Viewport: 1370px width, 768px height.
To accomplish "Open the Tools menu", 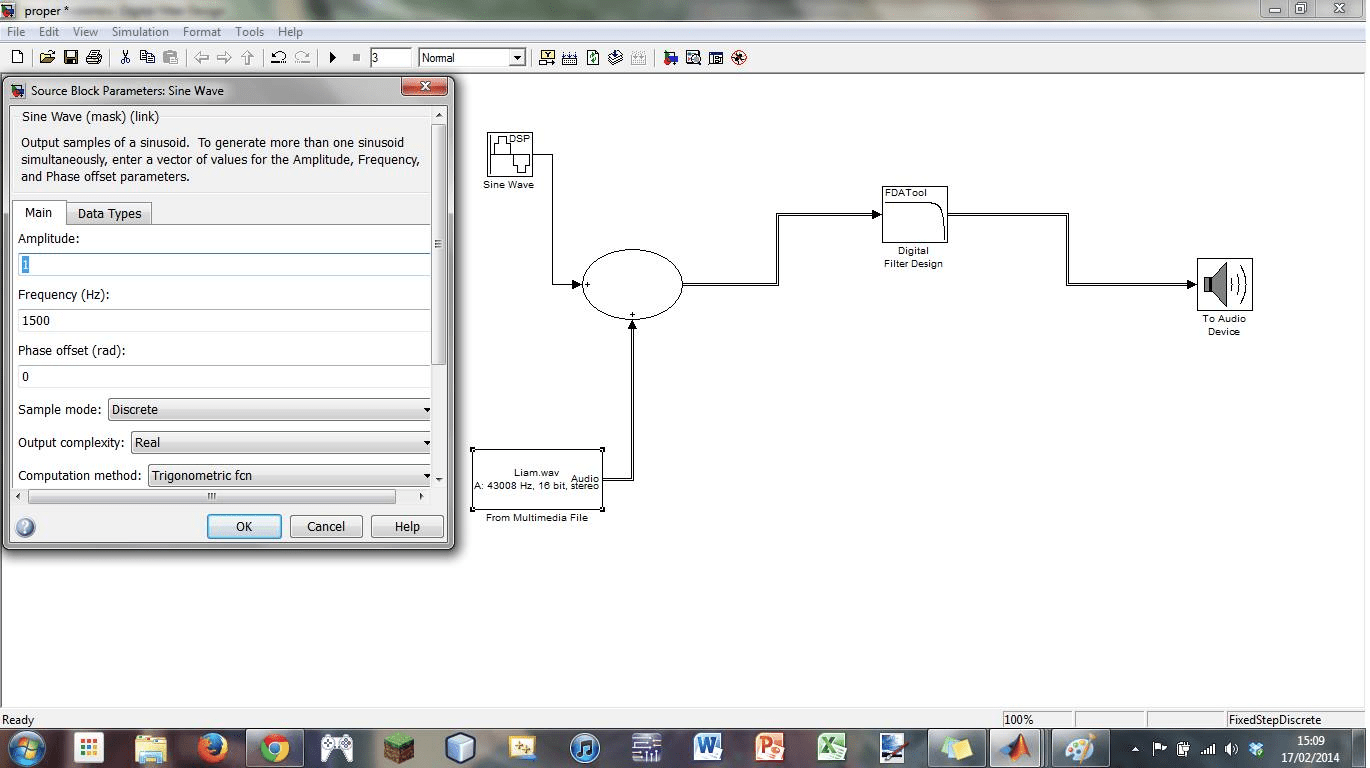I will coord(249,32).
